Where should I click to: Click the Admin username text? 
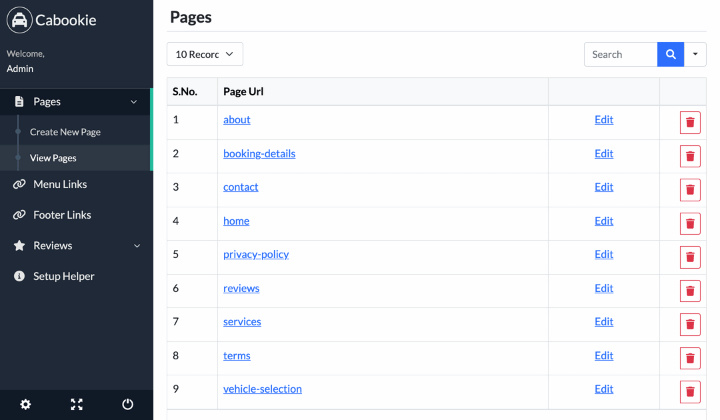[x=20, y=69]
